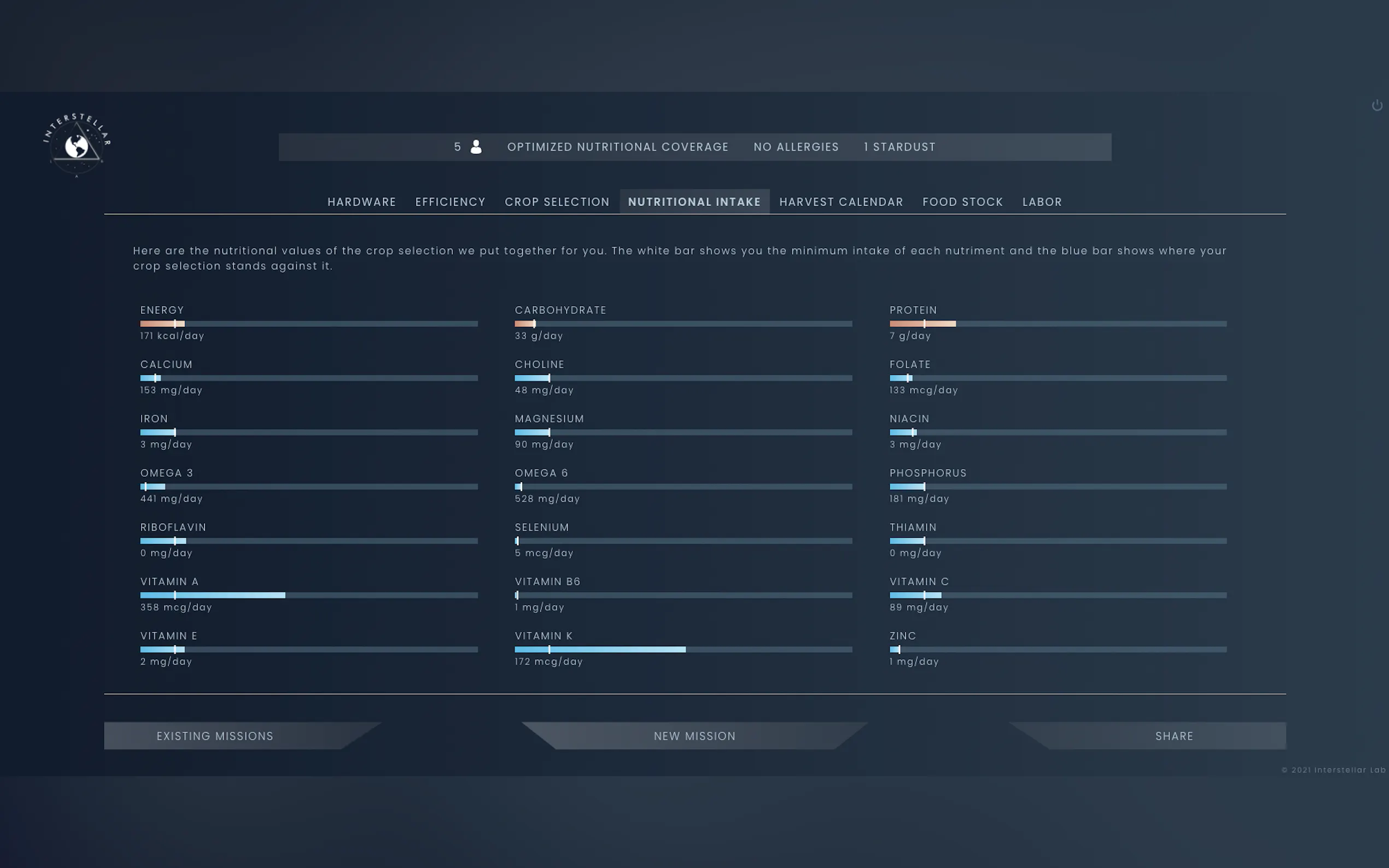Open the Harvest Calendar tab

click(x=841, y=202)
